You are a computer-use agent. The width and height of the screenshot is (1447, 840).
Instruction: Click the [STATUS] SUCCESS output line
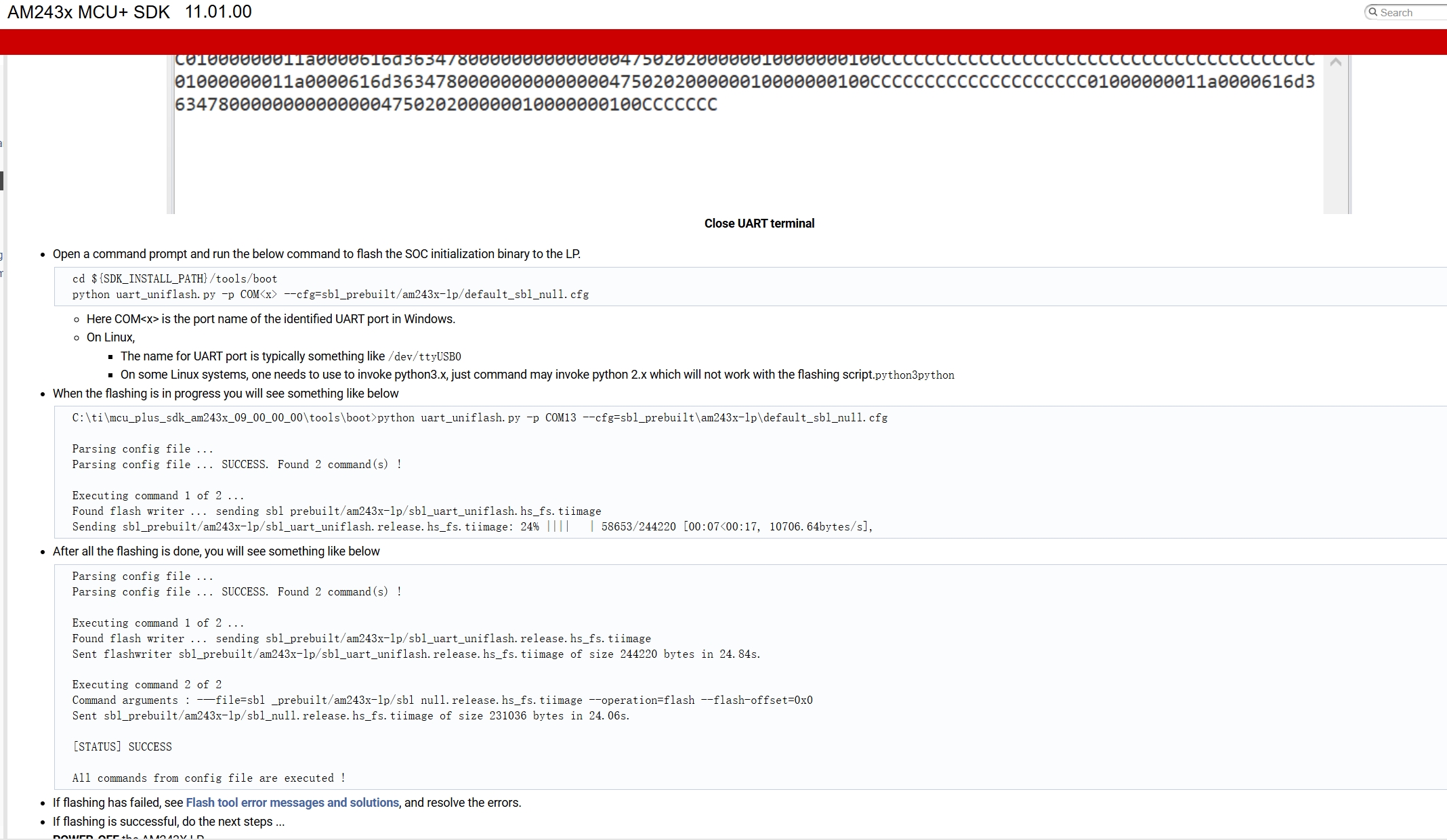pyautogui.click(x=122, y=747)
